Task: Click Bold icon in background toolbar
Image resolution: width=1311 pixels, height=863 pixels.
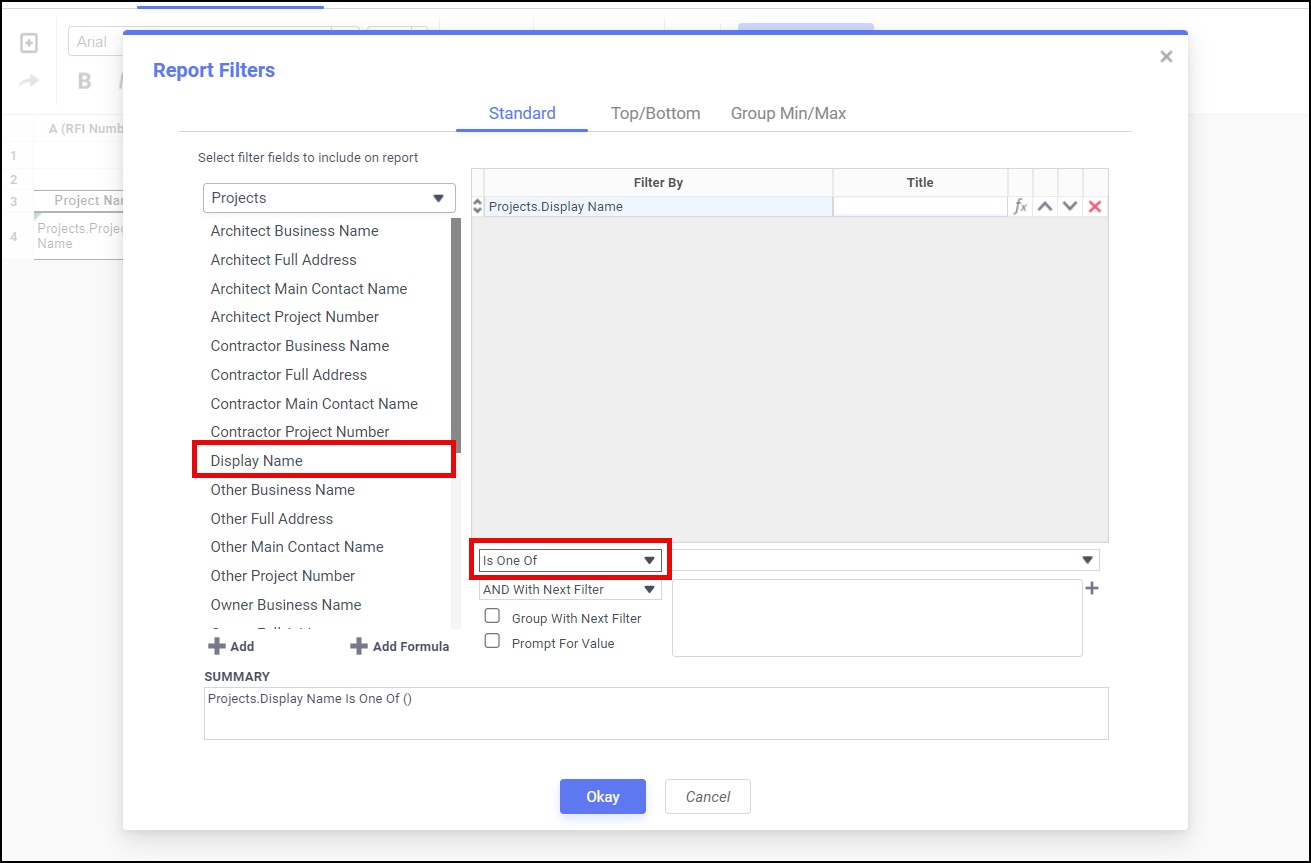Action: click(x=85, y=82)
